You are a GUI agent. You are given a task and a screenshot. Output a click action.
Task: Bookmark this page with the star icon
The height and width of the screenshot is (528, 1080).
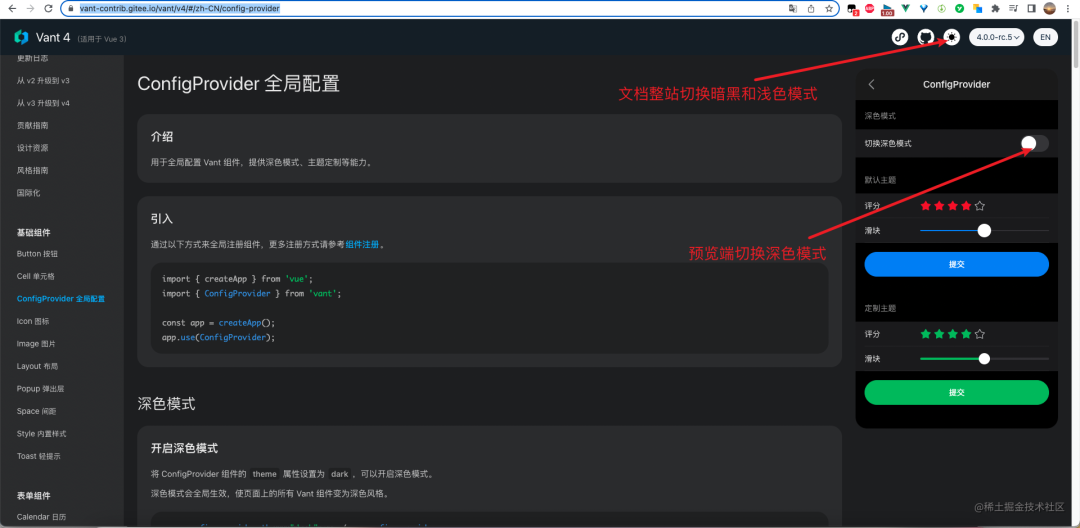829,9
